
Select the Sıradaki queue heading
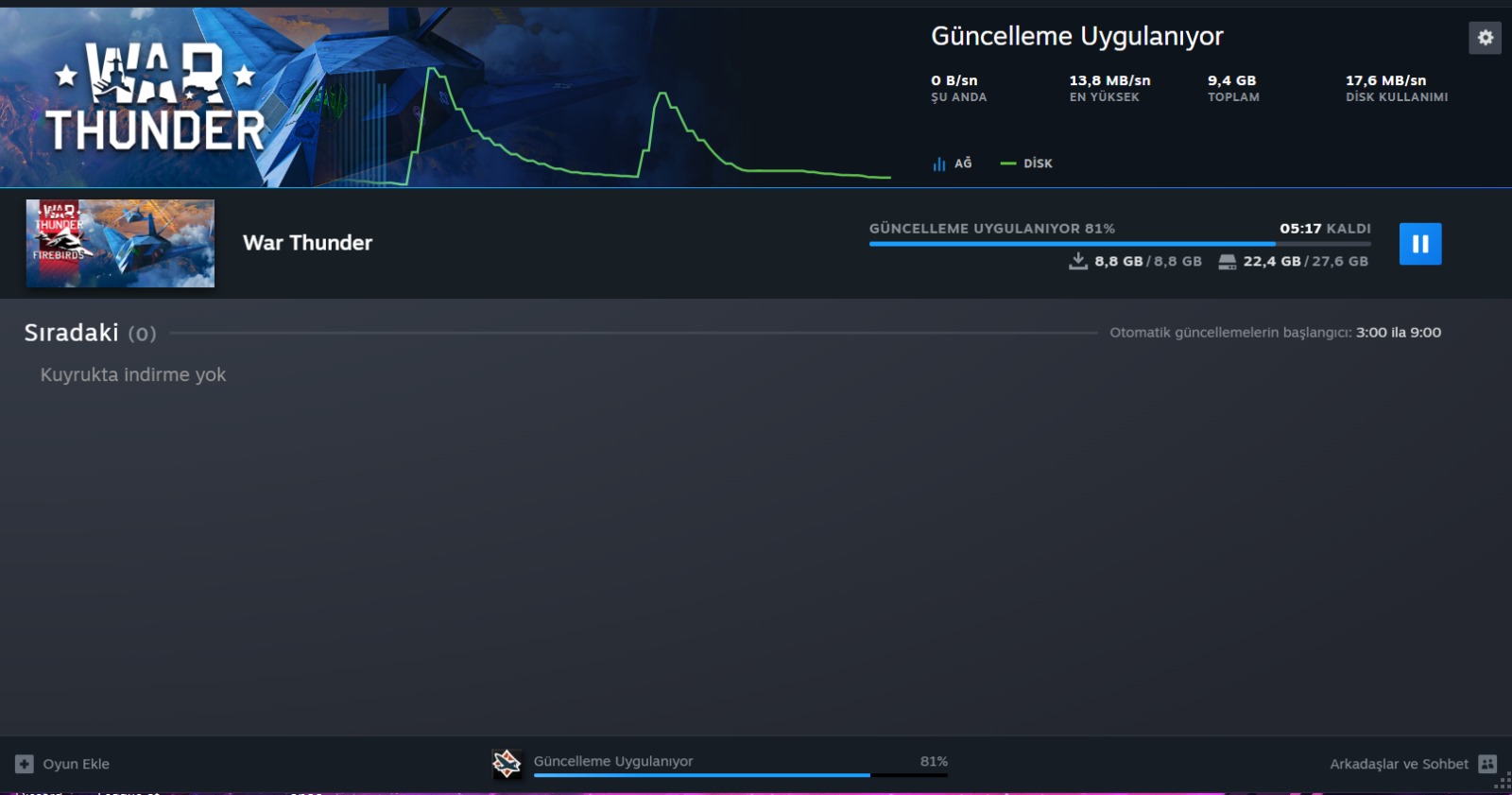71,333
